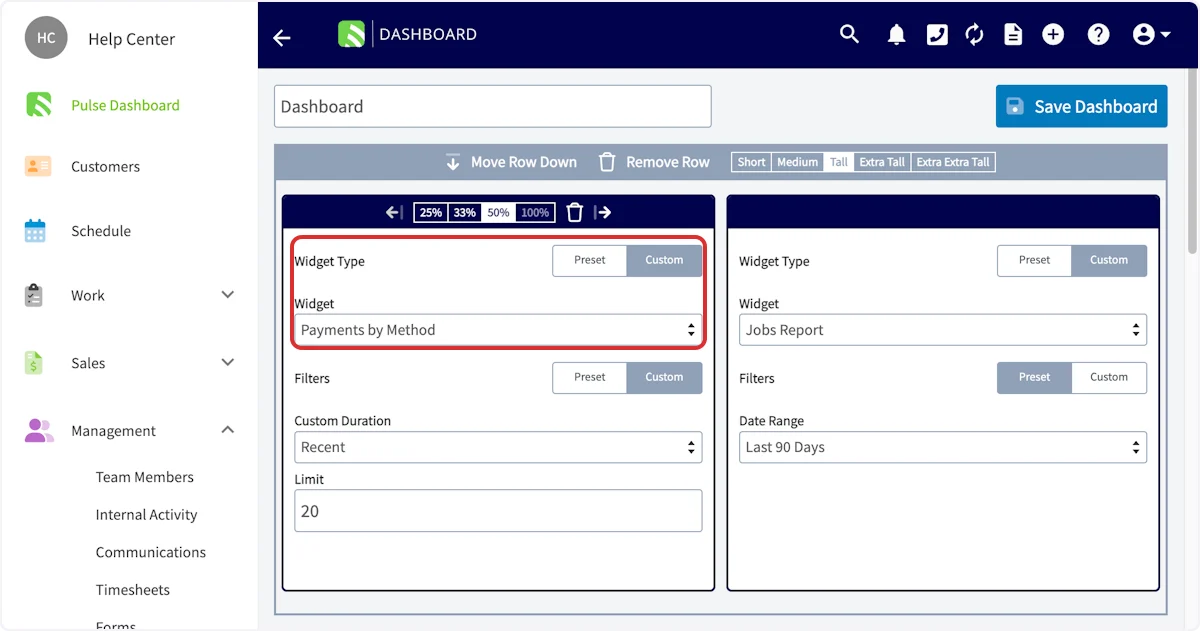Open search with the magnifier icon

[x=849, y=34]
